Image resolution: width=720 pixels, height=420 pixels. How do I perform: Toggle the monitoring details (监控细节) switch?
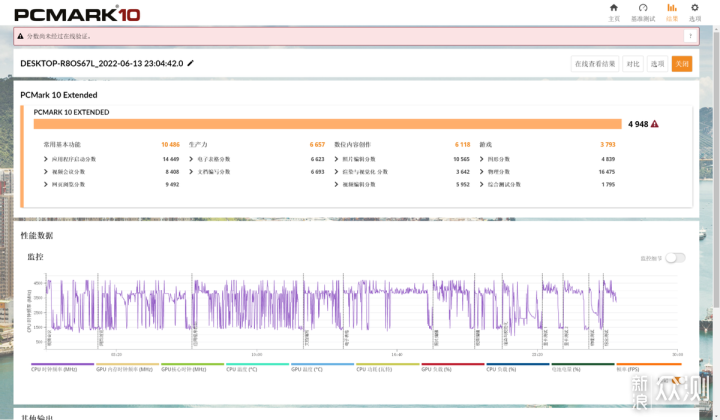[675, 258]
